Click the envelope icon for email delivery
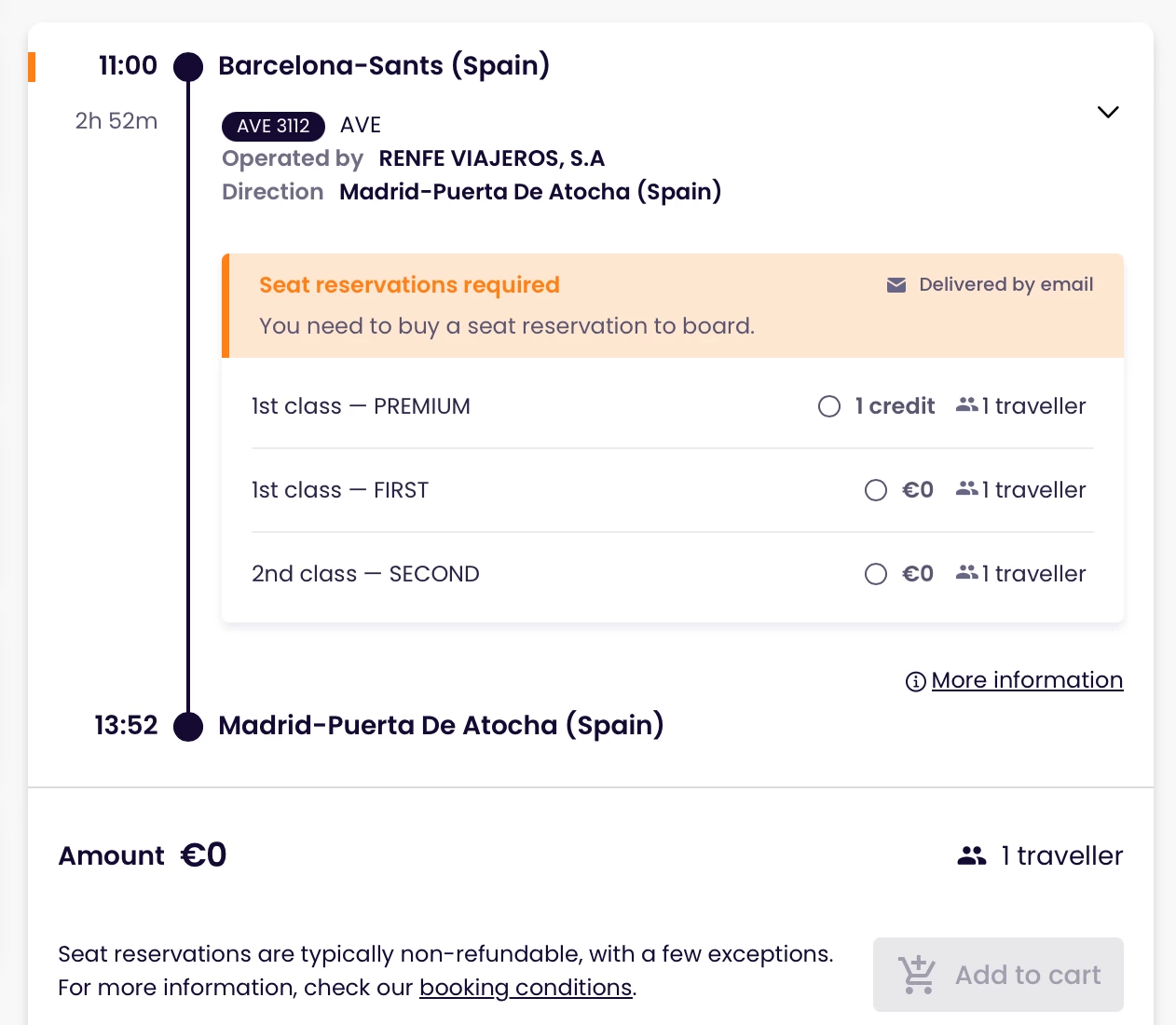The height and width of the screenshot is (1025, 1176). click(x=896, y=285)
